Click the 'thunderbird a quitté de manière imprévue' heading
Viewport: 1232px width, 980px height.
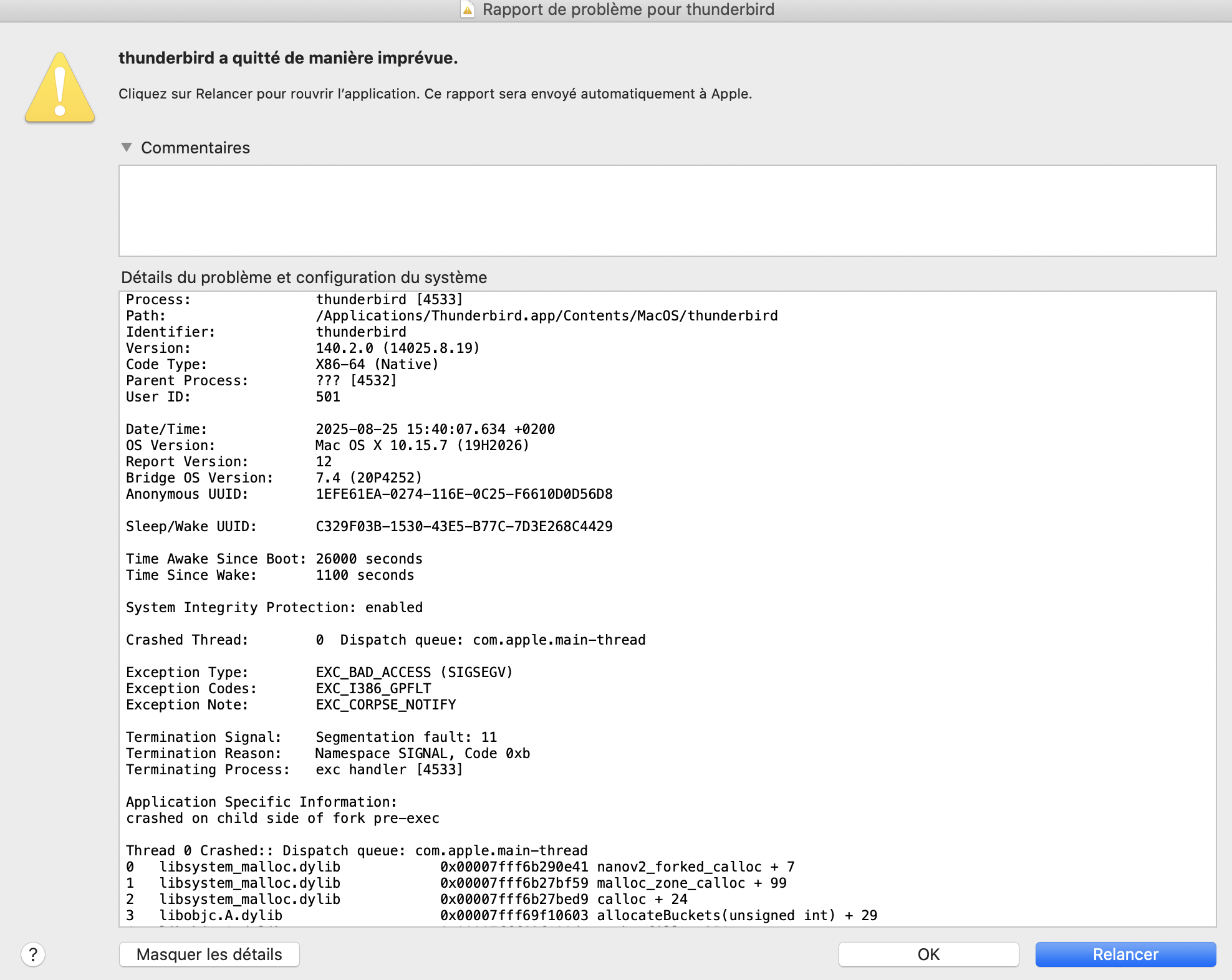pyautogui.click(x=288, y=58)
